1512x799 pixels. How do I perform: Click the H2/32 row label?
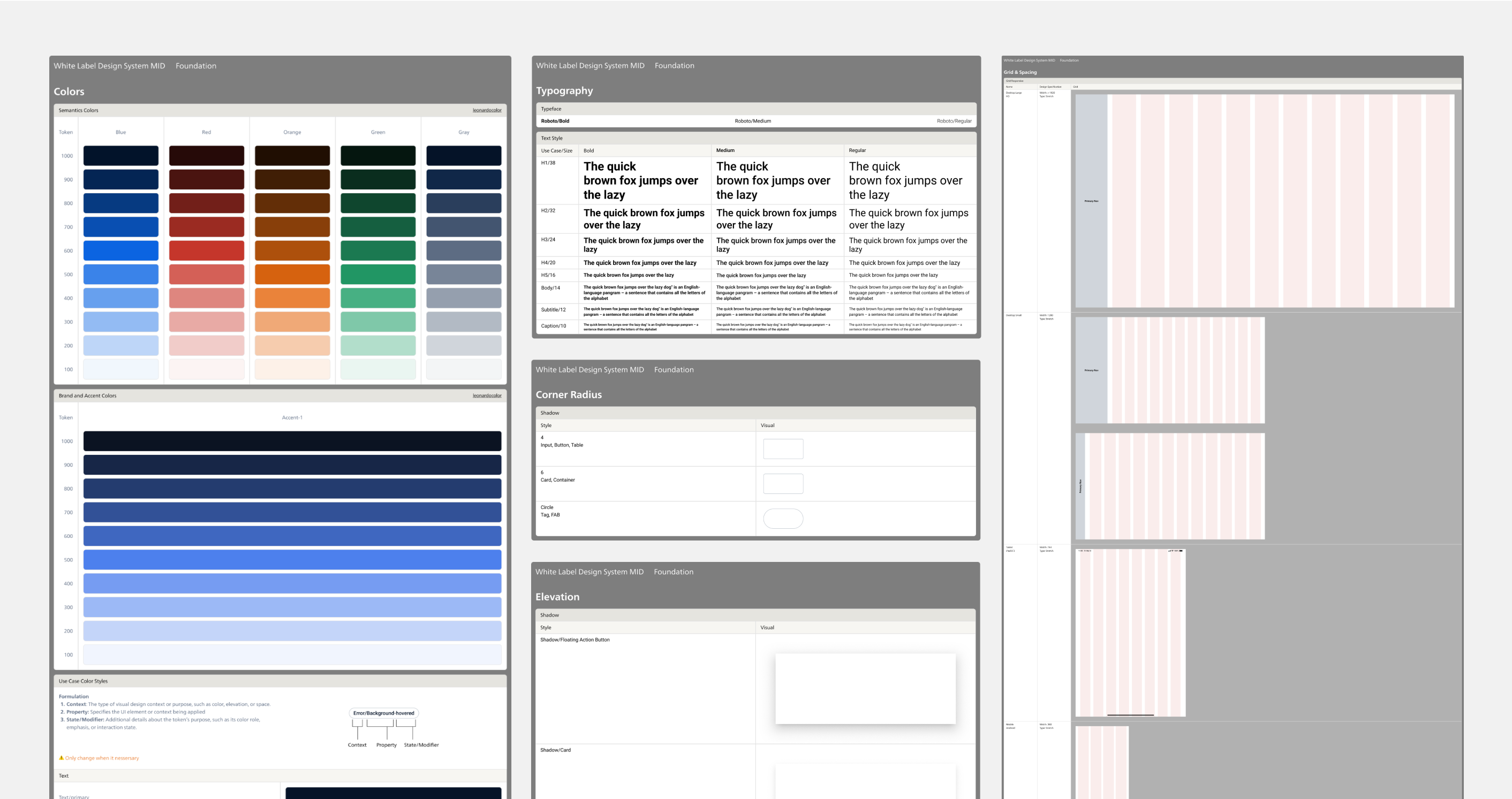[548, 211]
